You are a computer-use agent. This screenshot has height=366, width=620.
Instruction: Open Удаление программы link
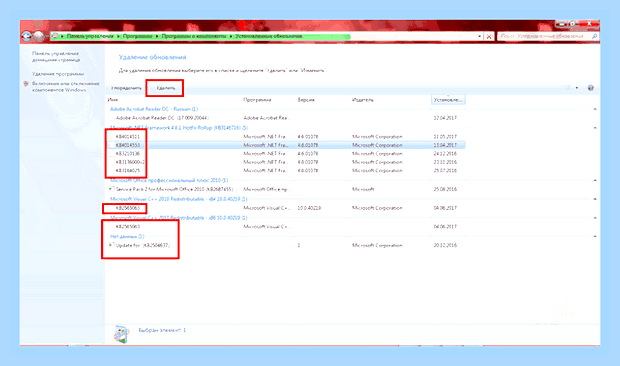[x=58, y=74]
